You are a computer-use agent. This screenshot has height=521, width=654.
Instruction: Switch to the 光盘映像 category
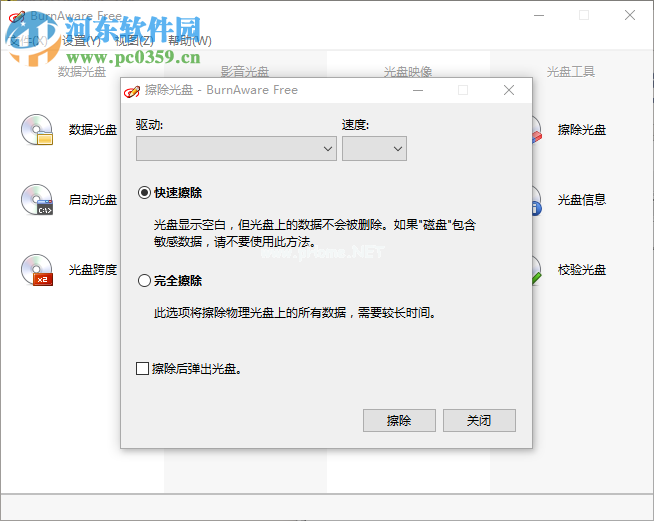pyautogui.click(x=408, y=72)
